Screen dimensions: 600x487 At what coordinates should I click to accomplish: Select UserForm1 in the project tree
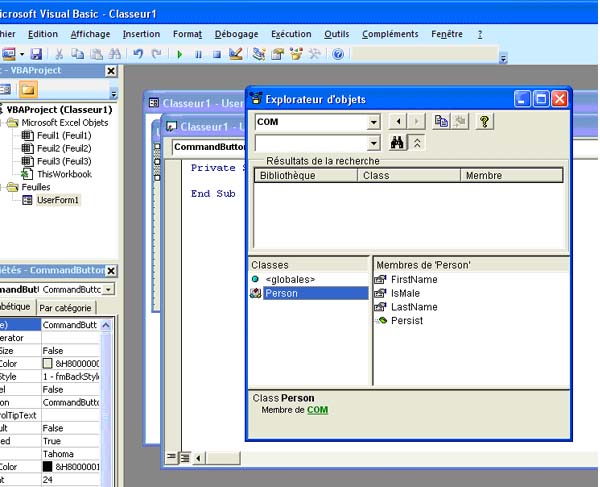pyautogui.click(x=58, y=200)
